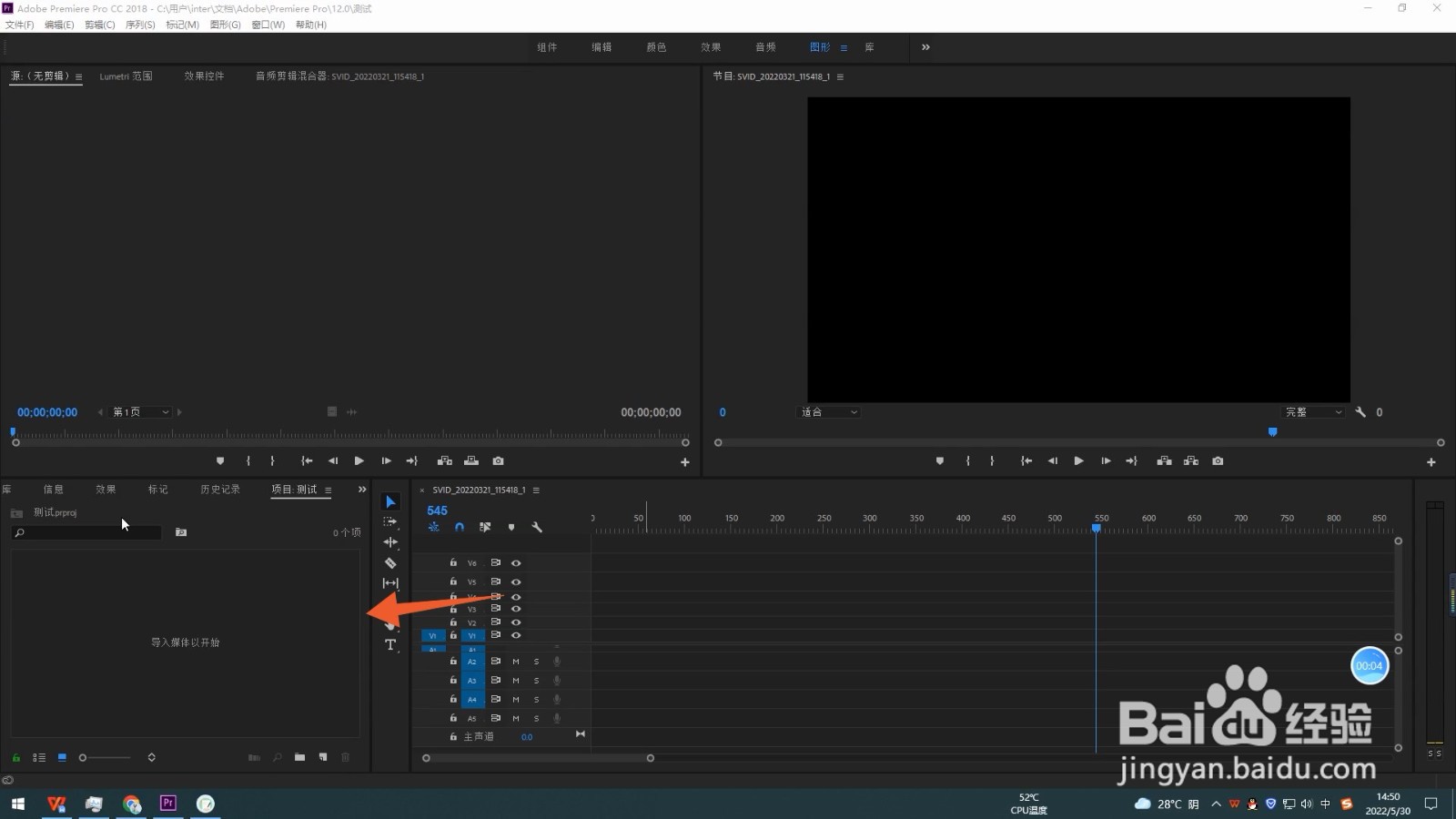The height and width of the screenshot is (819, 1456).
Task: Export frame from source monitor
Action: (498, 461)
